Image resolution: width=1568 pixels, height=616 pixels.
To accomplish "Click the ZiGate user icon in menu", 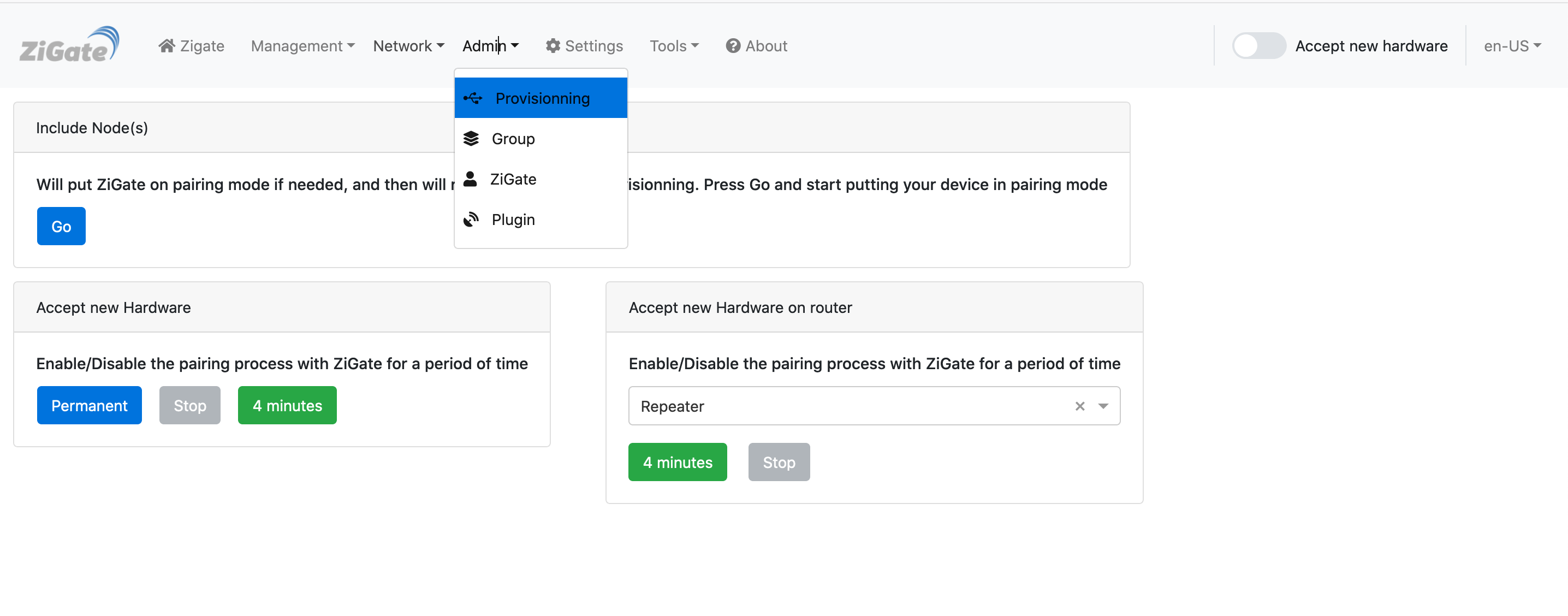I will click(470, 179).
